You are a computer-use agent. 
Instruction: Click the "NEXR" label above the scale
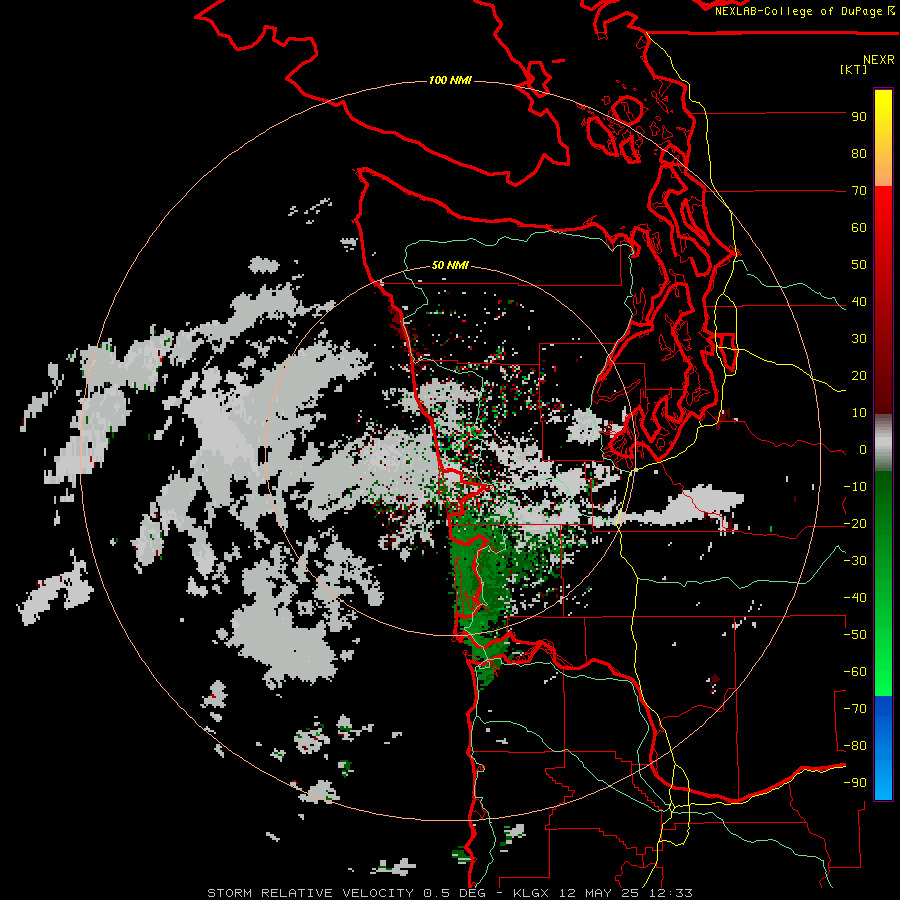(x=878, y=60)
